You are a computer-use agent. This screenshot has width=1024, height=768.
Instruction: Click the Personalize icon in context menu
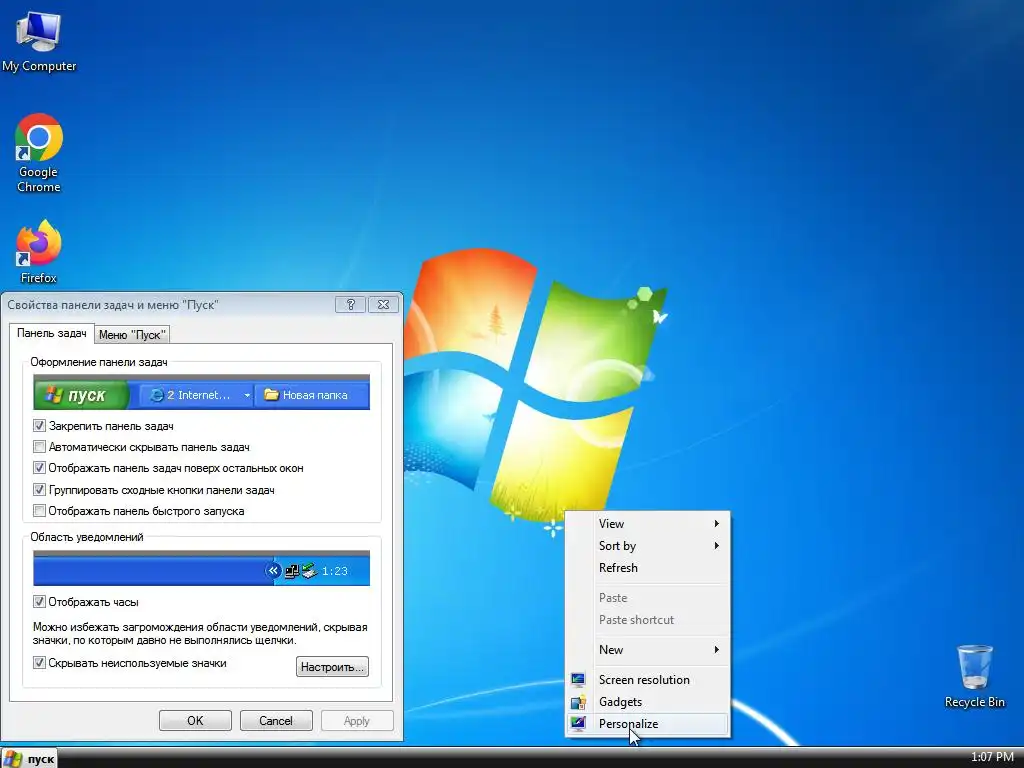click(x=578, y=724)
